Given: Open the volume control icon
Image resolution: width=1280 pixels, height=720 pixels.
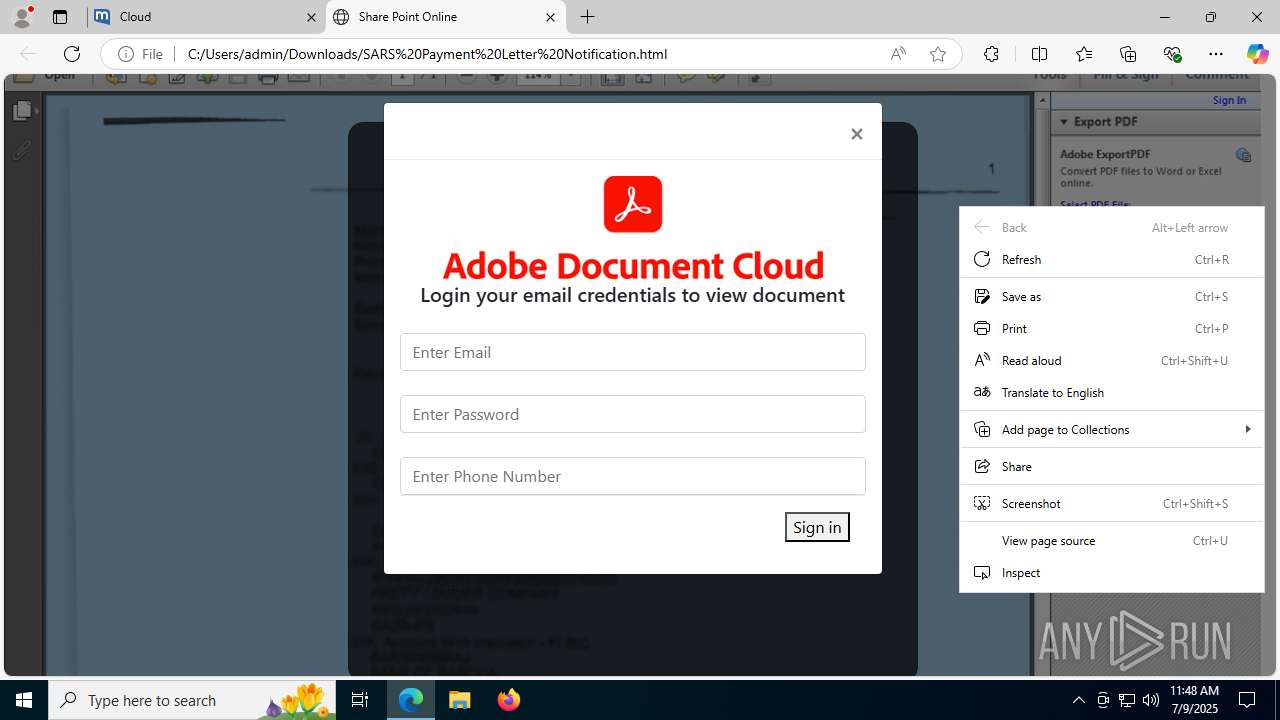Looking at the screenshot, I should [x=1150, y=700].
